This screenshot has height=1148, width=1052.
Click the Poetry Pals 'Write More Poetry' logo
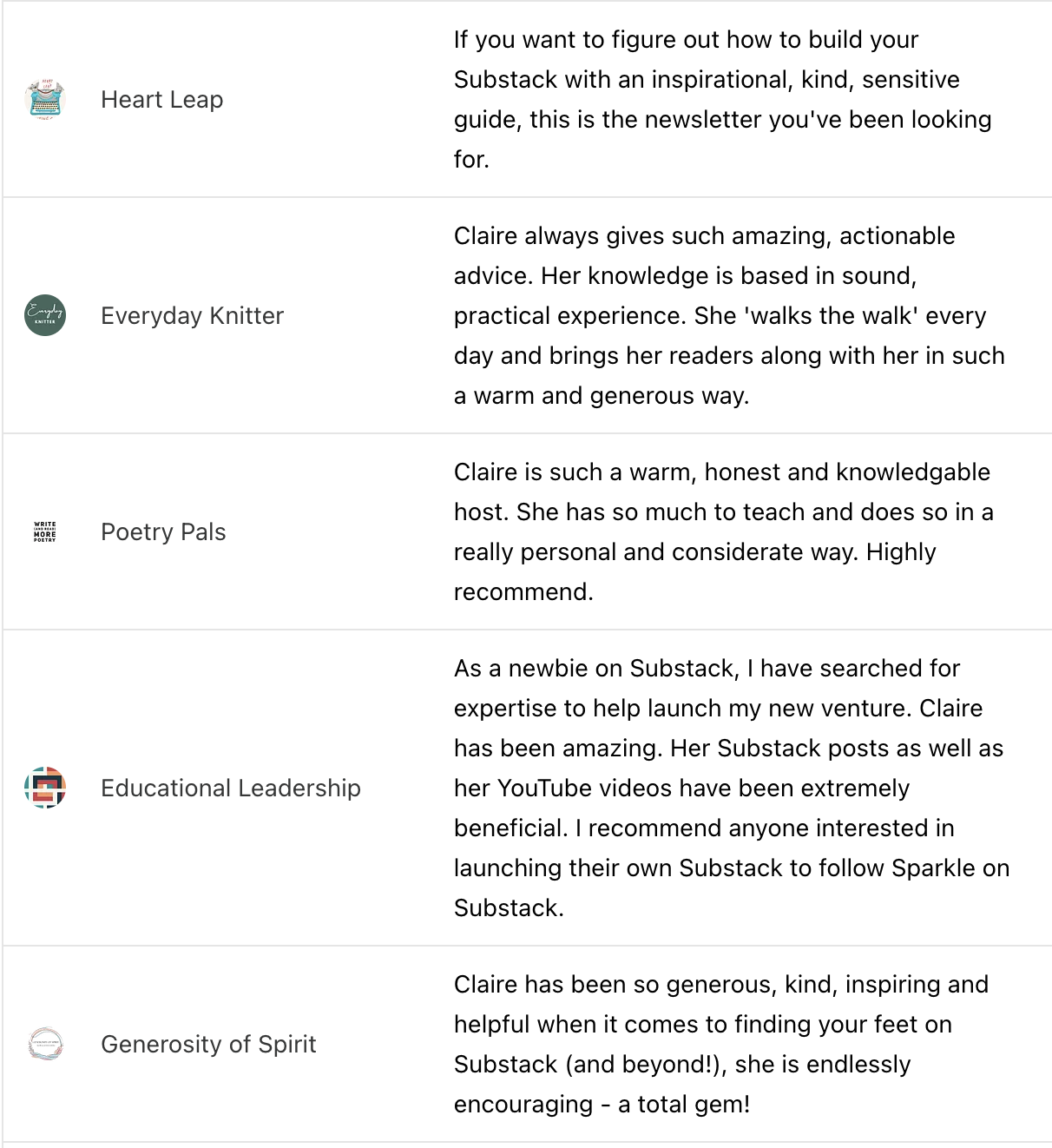pos(45,531)
